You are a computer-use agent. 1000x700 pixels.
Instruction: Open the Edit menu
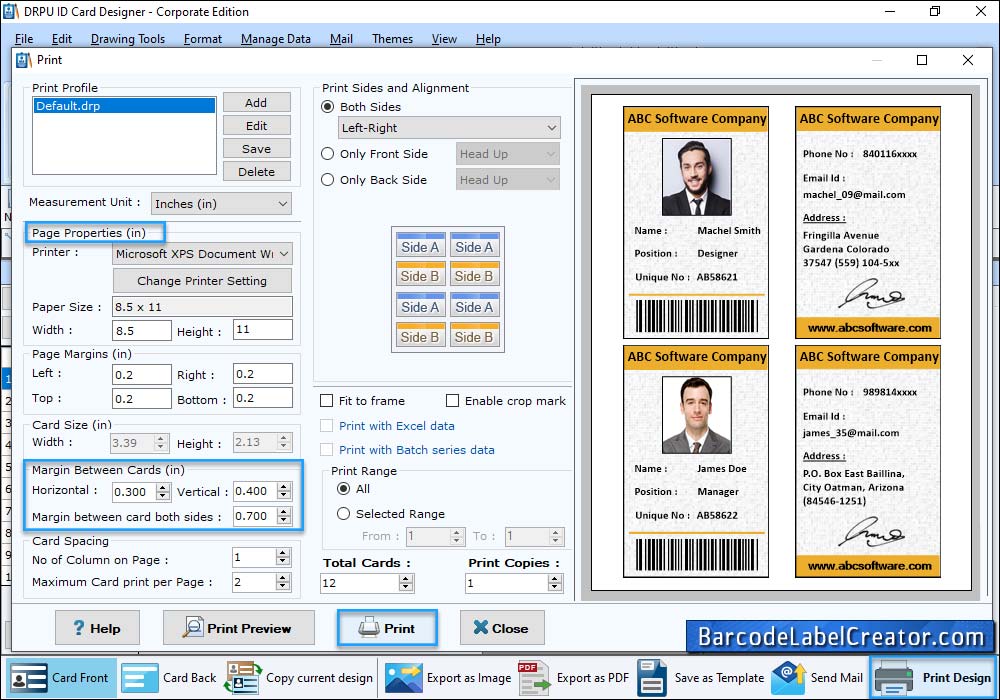pyautogui.click(x=61, y=39)
